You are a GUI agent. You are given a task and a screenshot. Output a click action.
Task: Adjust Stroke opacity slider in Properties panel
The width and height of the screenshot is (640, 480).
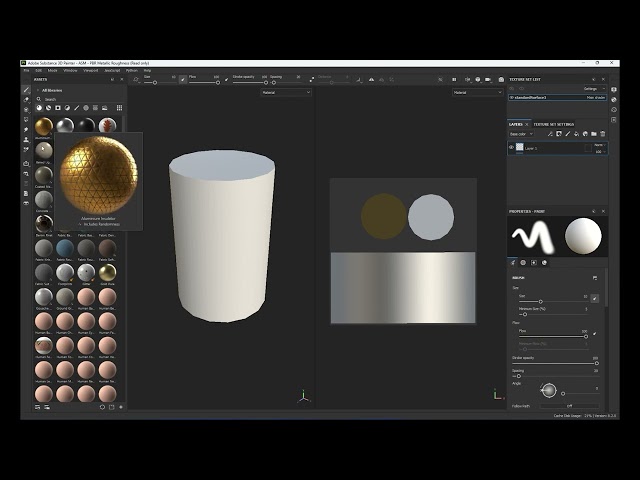[555, 363]
